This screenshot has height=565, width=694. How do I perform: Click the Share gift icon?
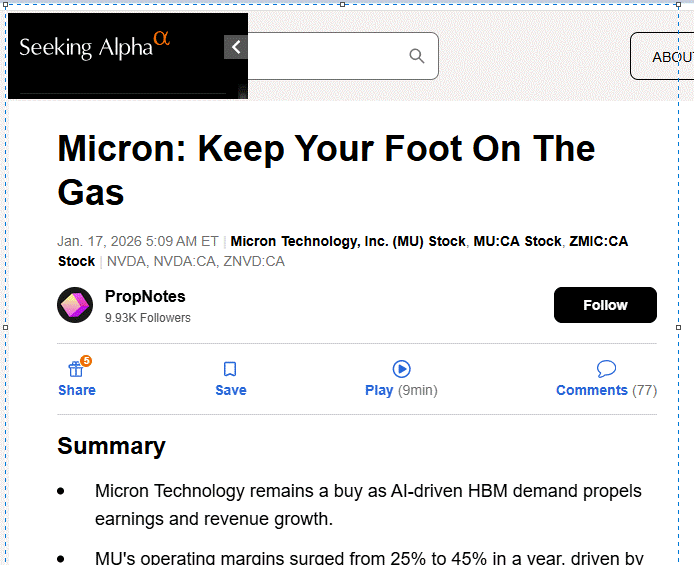coord(76,368)
